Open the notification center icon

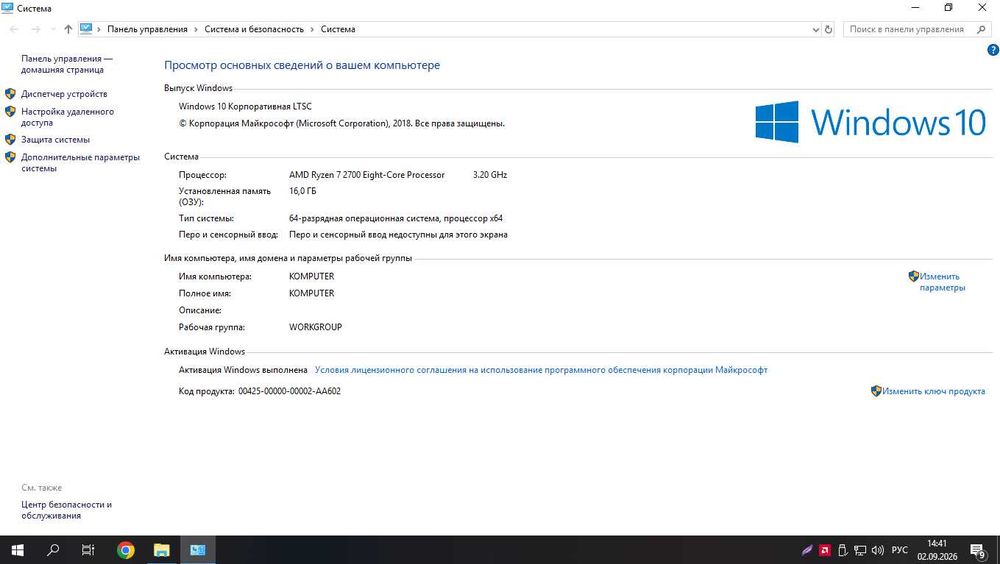coord(978,551)
